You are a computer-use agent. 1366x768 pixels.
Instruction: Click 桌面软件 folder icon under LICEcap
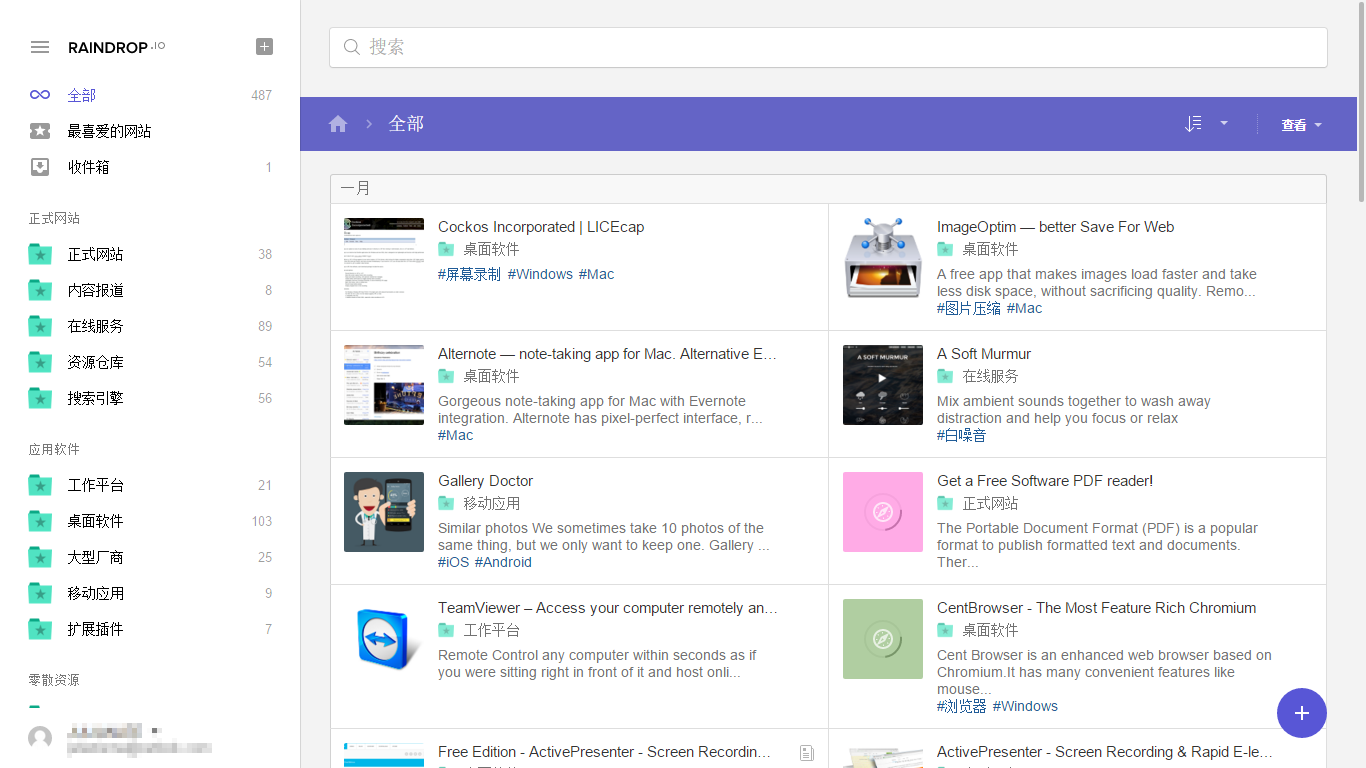click(x=446, y=249)
